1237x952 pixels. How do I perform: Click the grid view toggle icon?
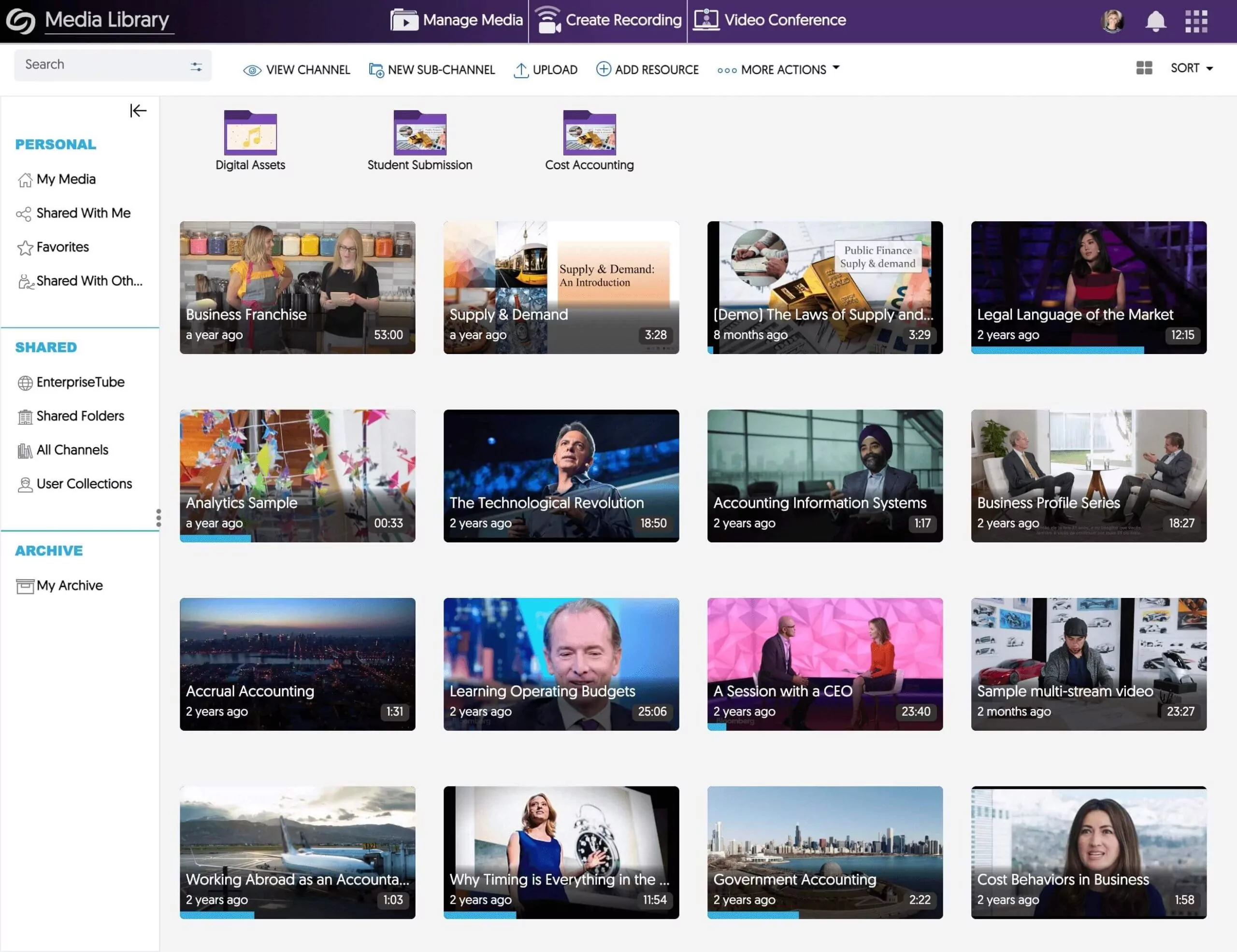pyautogui.click(x=1144, y=68)
